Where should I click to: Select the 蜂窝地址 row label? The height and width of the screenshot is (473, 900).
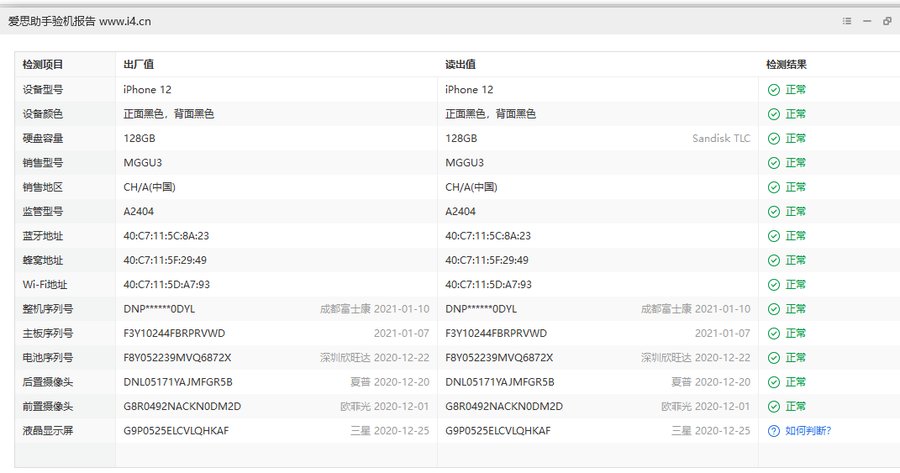coord(42,260)
